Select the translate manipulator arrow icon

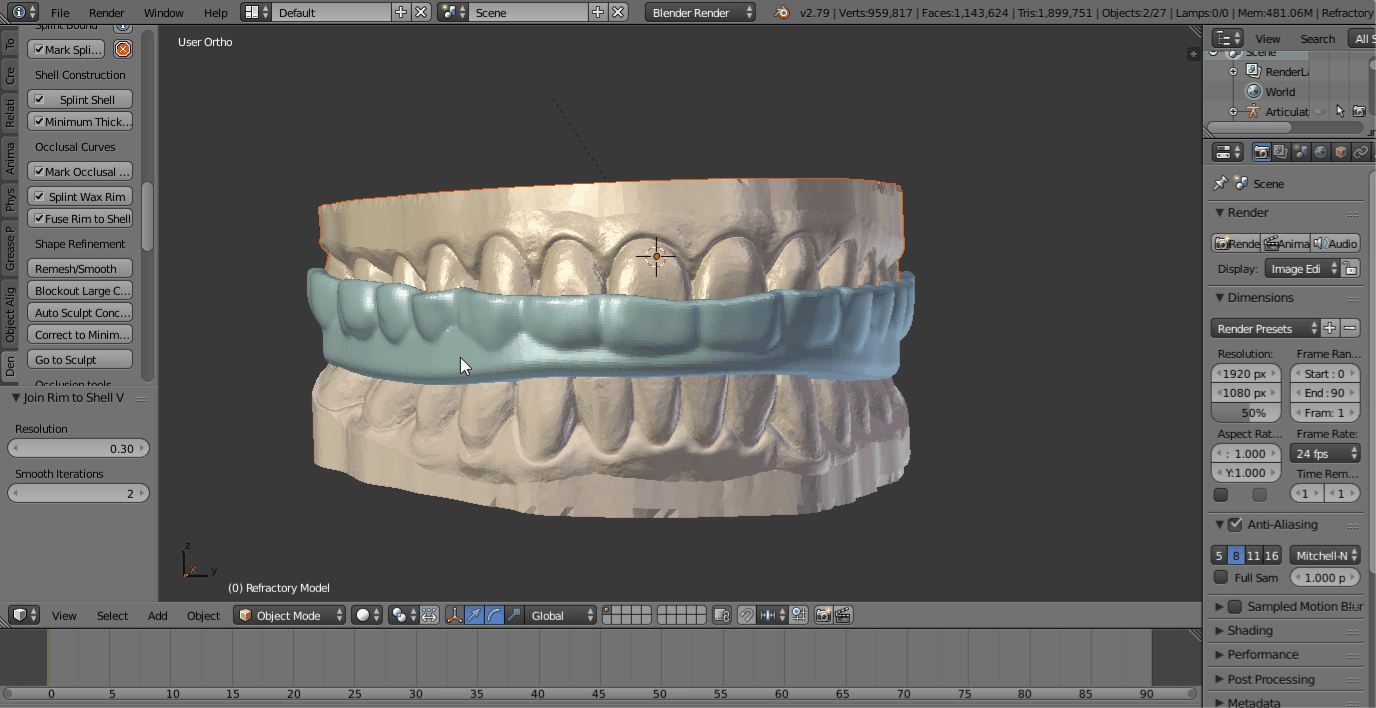[x=474, y=615]
